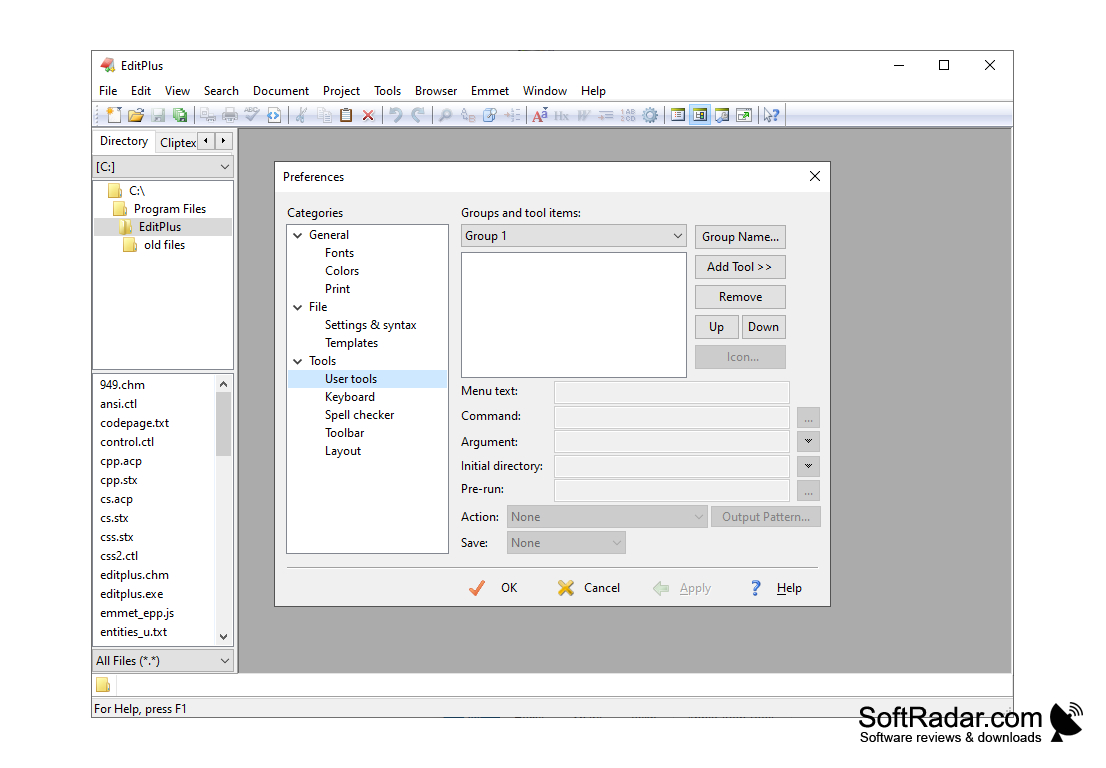Click the Print printer icon
The height and width of the screenshot is (768, 1106).
[x=230, y=115]
